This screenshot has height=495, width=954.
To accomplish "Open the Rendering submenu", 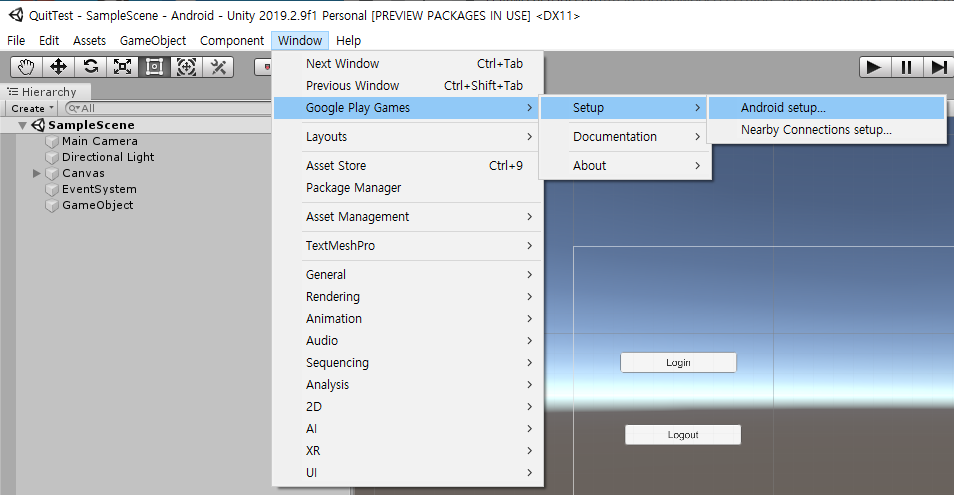I will point(408,297).
